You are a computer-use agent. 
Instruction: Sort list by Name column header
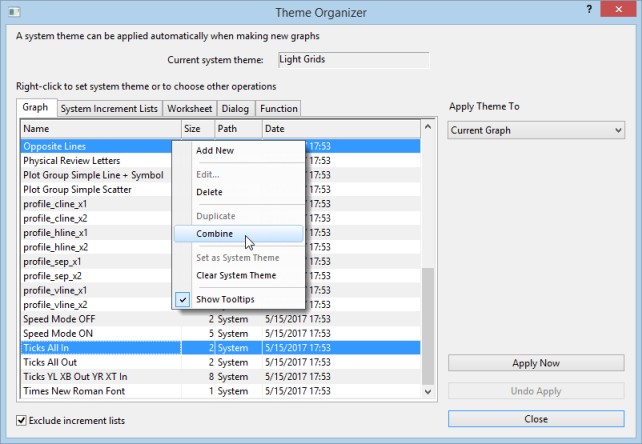100,129
